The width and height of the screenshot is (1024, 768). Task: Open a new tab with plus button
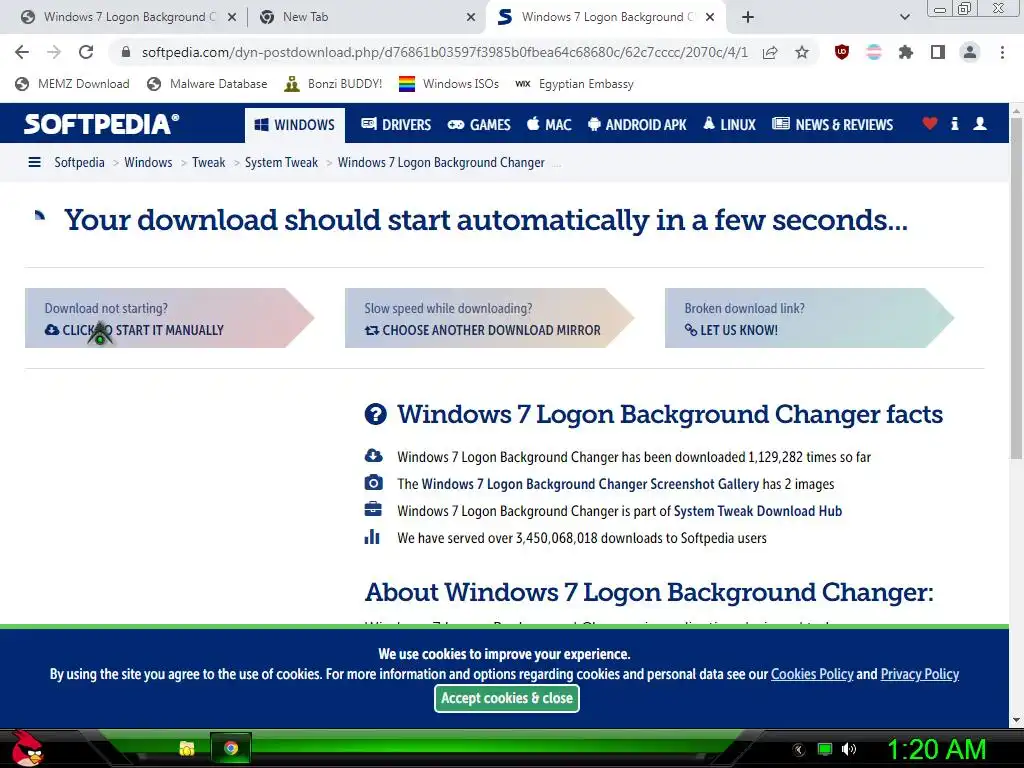coord(748,17)
